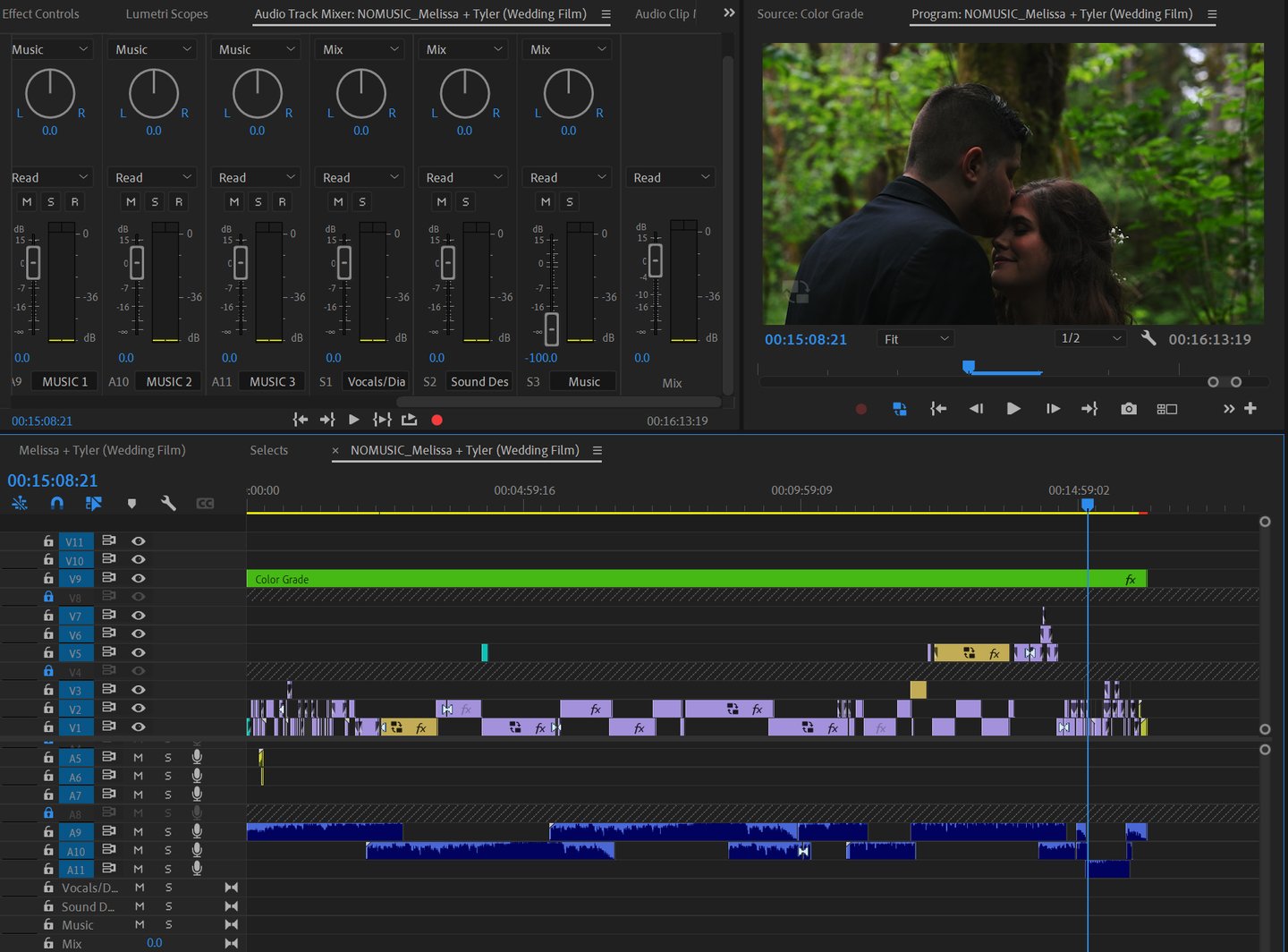Open automation mode dropdown for MUSIC 1
Viewport: 1288px width, 952px height.
pyautogui.click(x=50, y=177)
